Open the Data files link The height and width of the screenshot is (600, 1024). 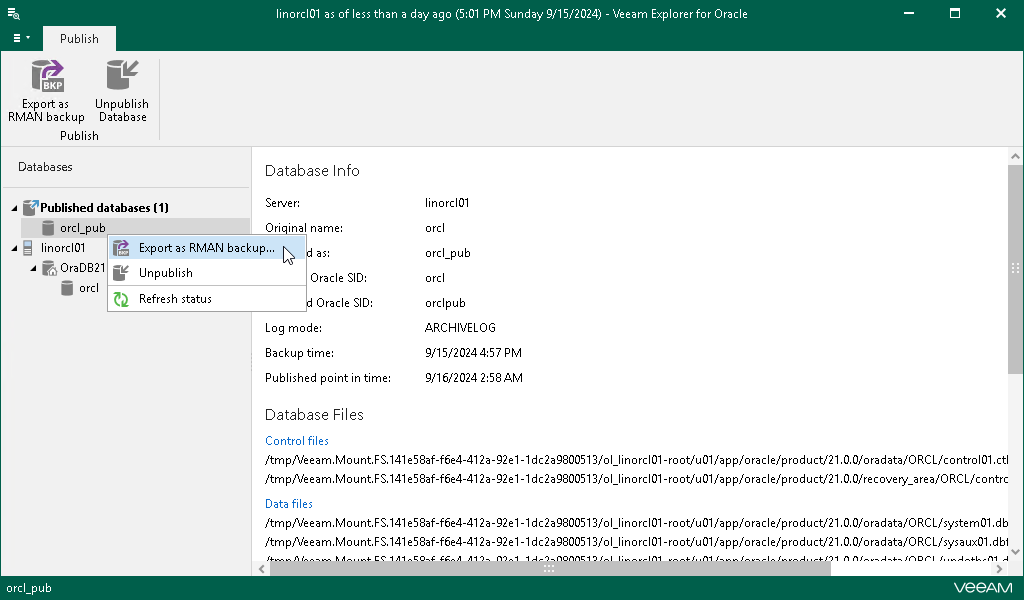(289, 503)
